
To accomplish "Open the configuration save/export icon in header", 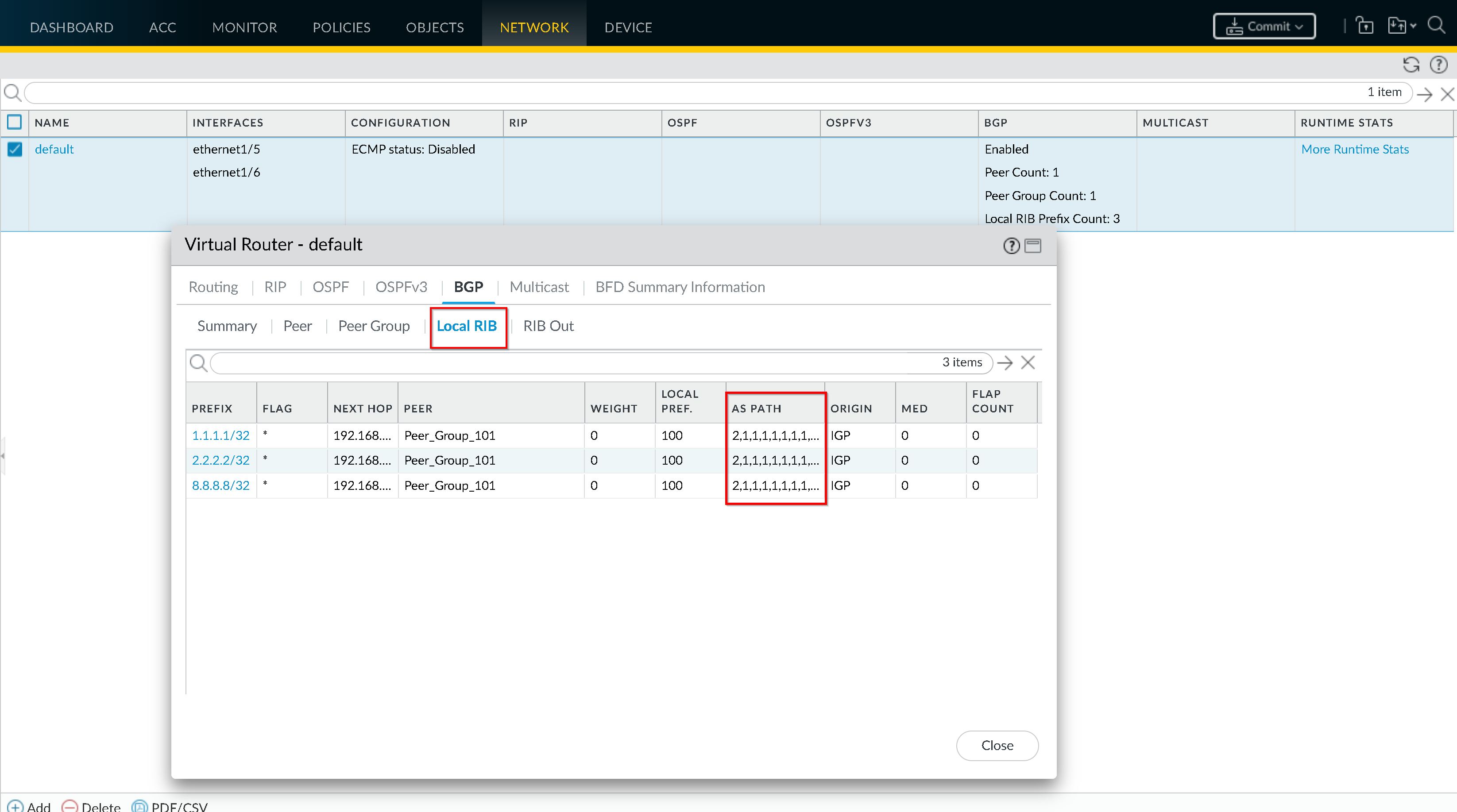I will coord(1398,26).
